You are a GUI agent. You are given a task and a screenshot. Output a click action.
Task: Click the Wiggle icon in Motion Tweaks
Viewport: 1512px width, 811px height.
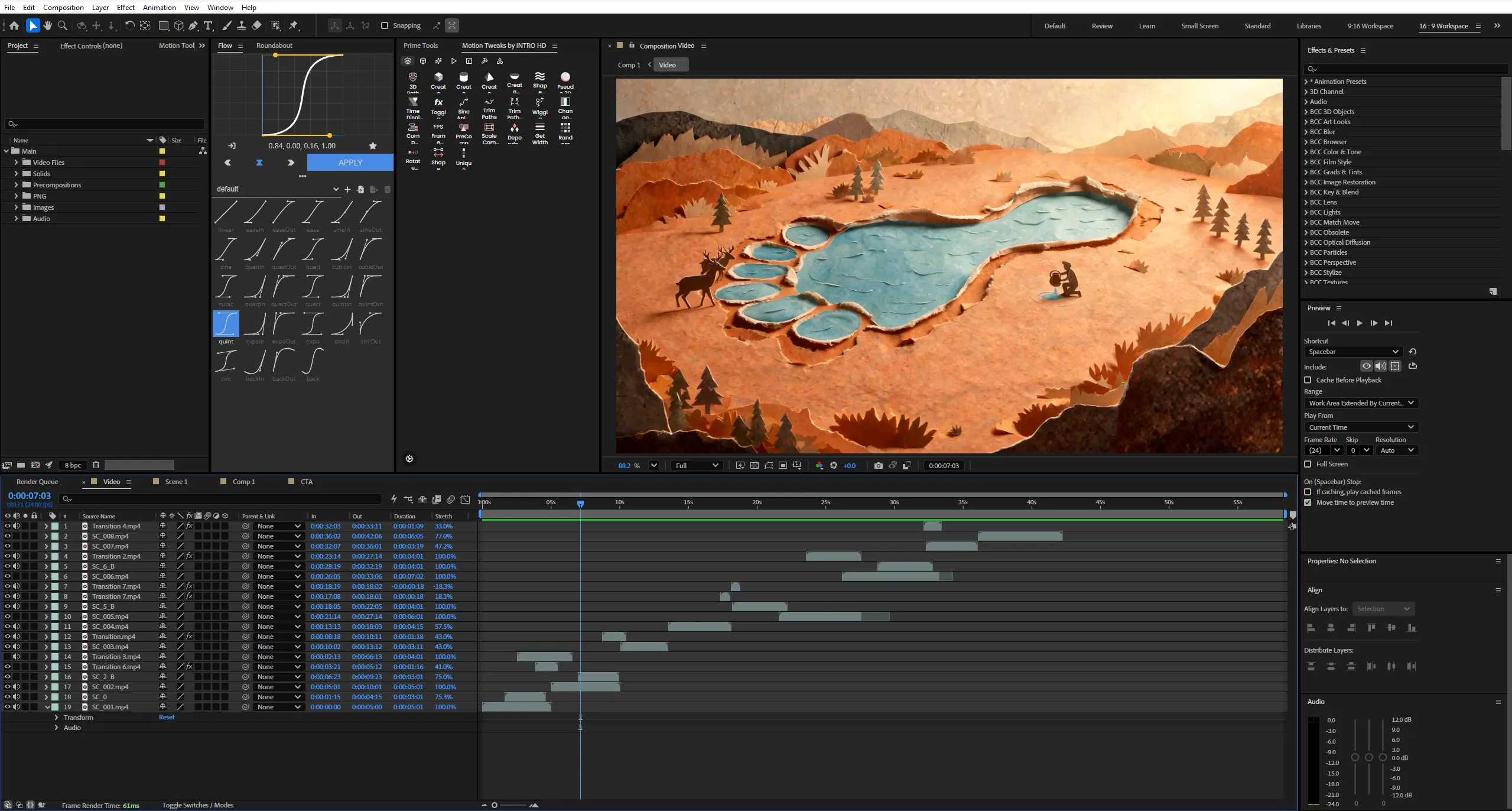click(539, 106)
